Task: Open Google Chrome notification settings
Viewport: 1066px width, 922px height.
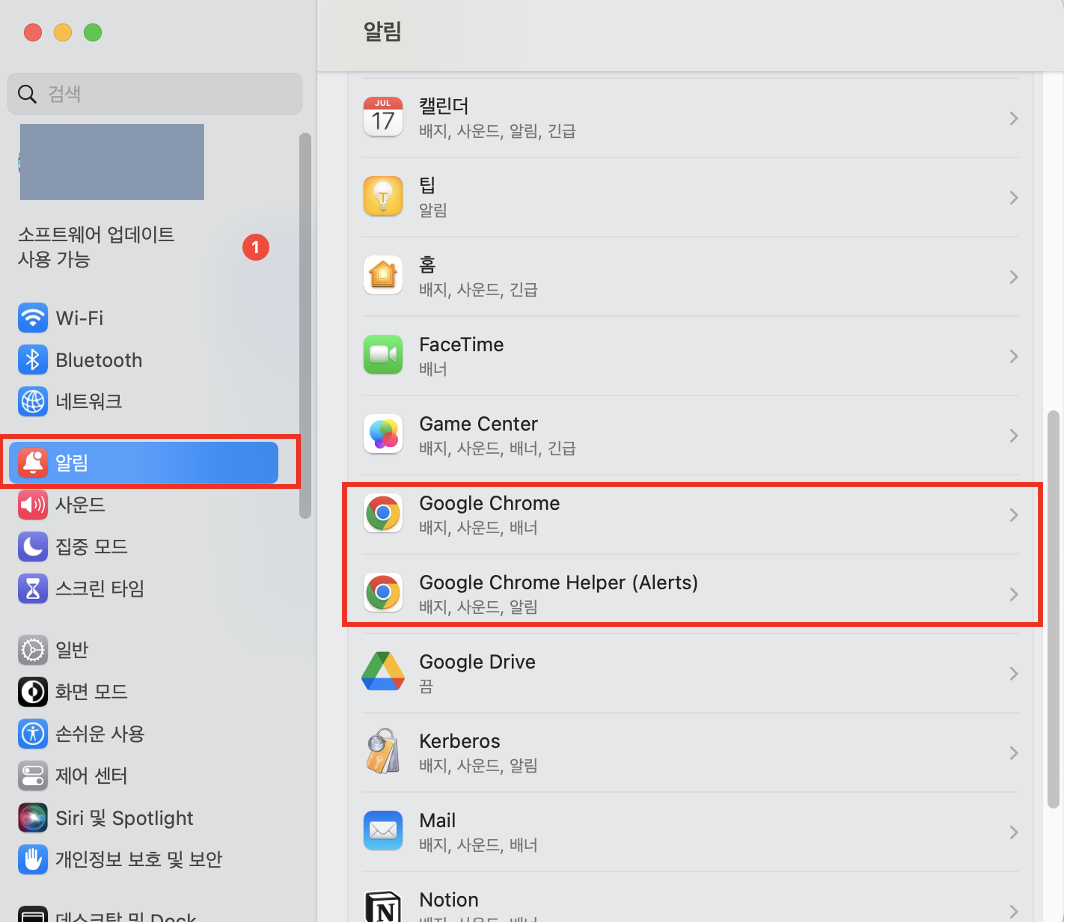Action: (x=690, y=515)
